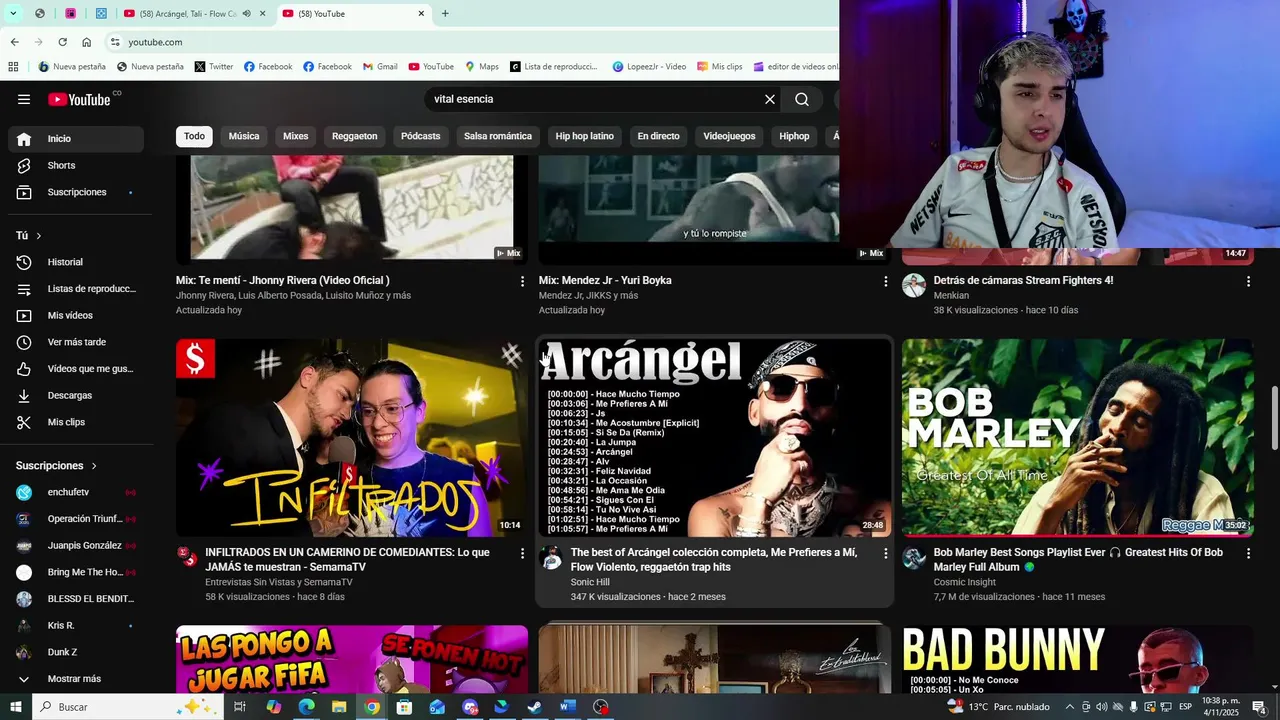1280x720 pixels.
Task: Select the Música filter chip
Action: point(244,136)
